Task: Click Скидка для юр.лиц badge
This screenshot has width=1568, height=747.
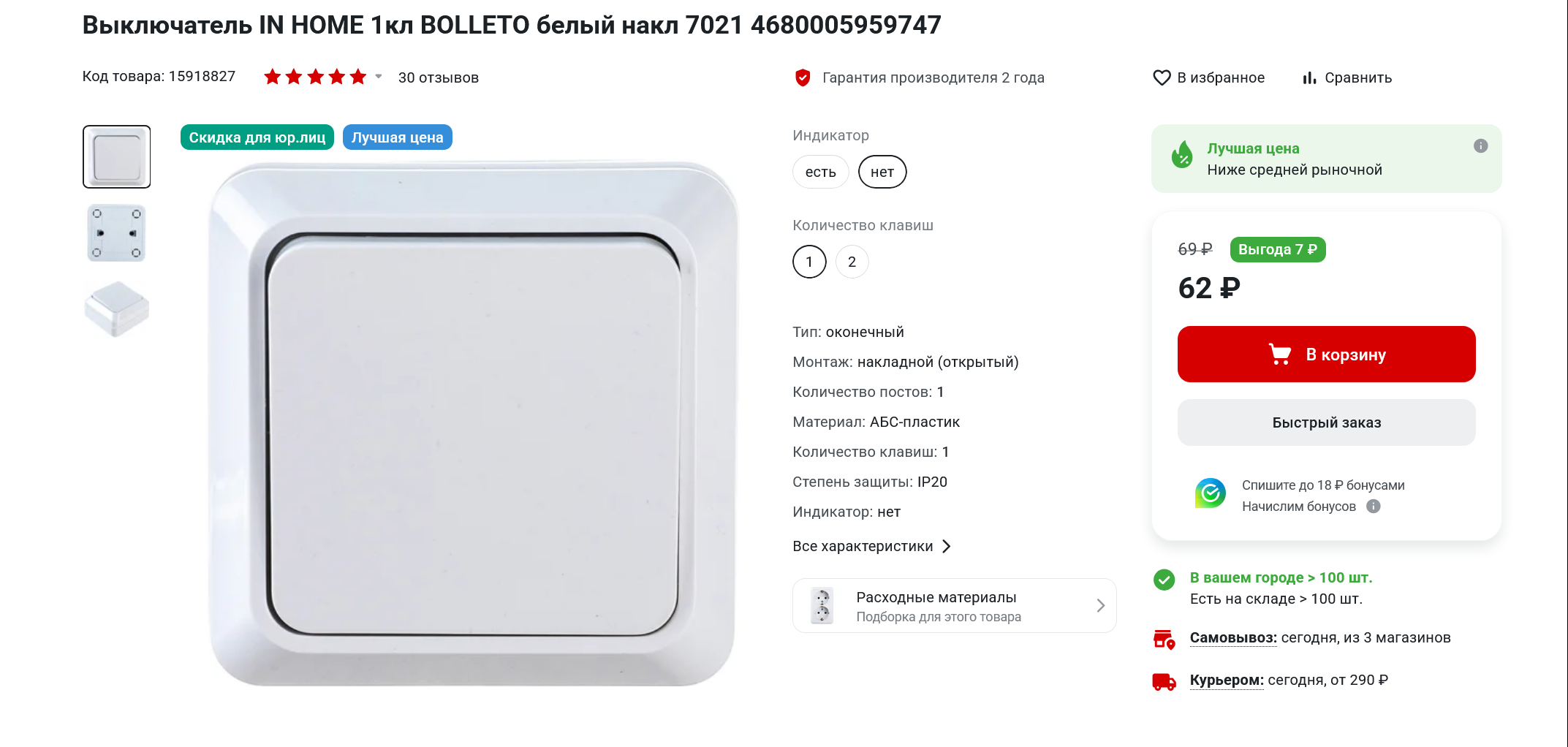Action: [x=257, y=137]
